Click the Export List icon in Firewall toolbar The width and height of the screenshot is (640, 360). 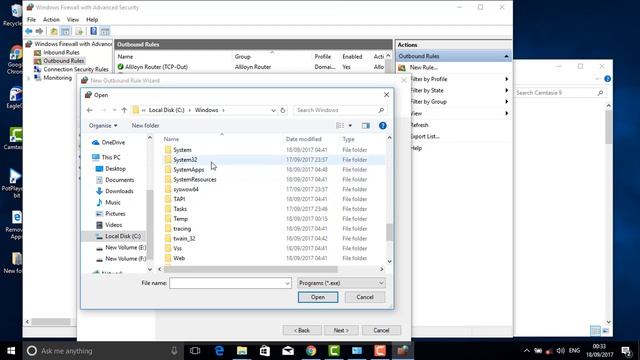pyautogui.click(x=79, y=31)
